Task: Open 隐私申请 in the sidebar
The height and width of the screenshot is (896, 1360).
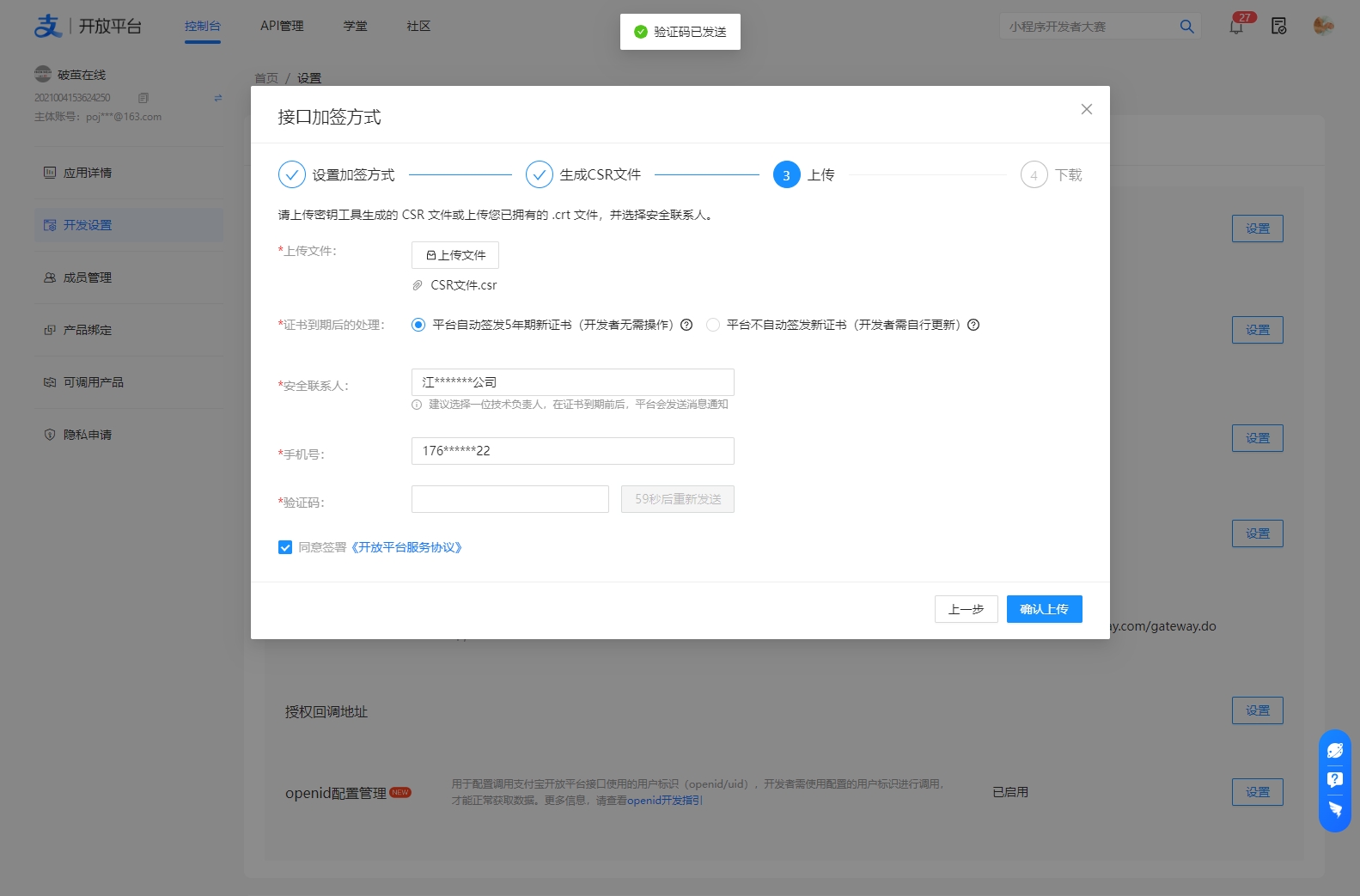Action: click(x=129, y=435)
